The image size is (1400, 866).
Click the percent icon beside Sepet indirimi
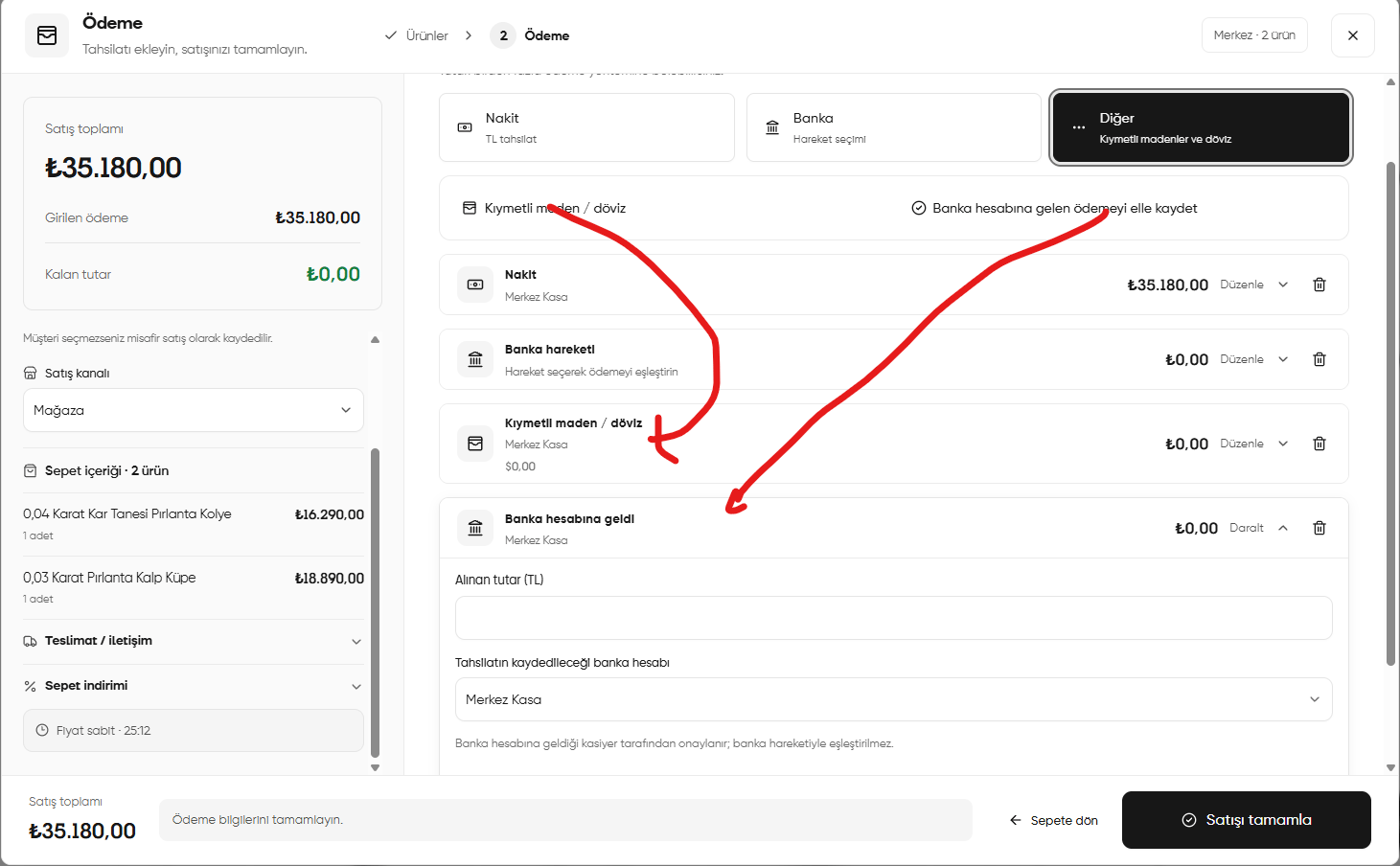click(x=31, y=686)
